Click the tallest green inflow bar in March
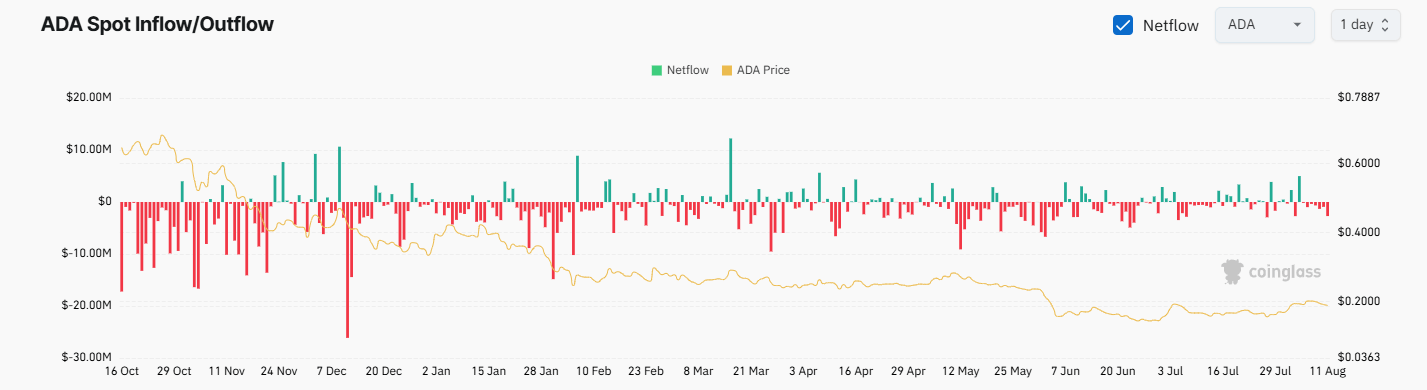This screenshot has height=390, width=1427. 731,170
